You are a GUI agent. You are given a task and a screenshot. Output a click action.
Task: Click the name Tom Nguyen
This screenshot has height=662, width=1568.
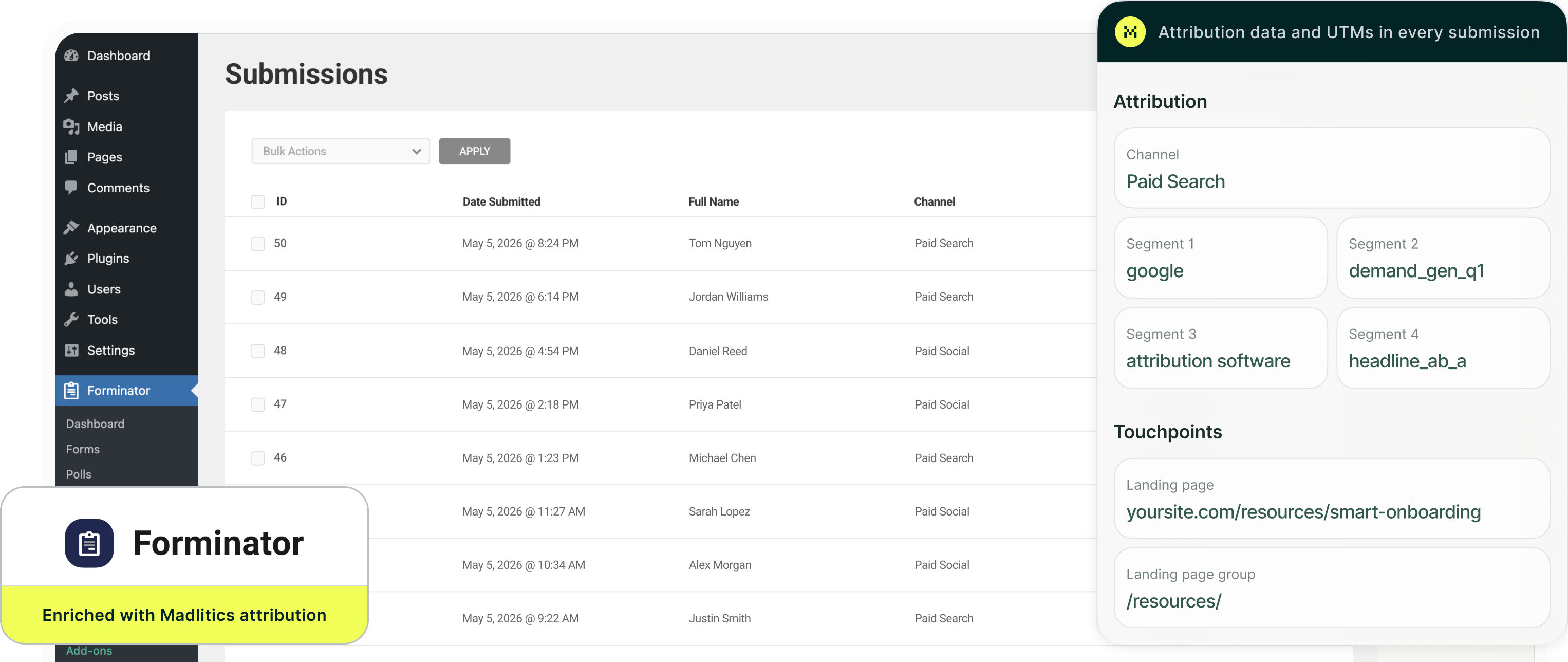(720, 244)
